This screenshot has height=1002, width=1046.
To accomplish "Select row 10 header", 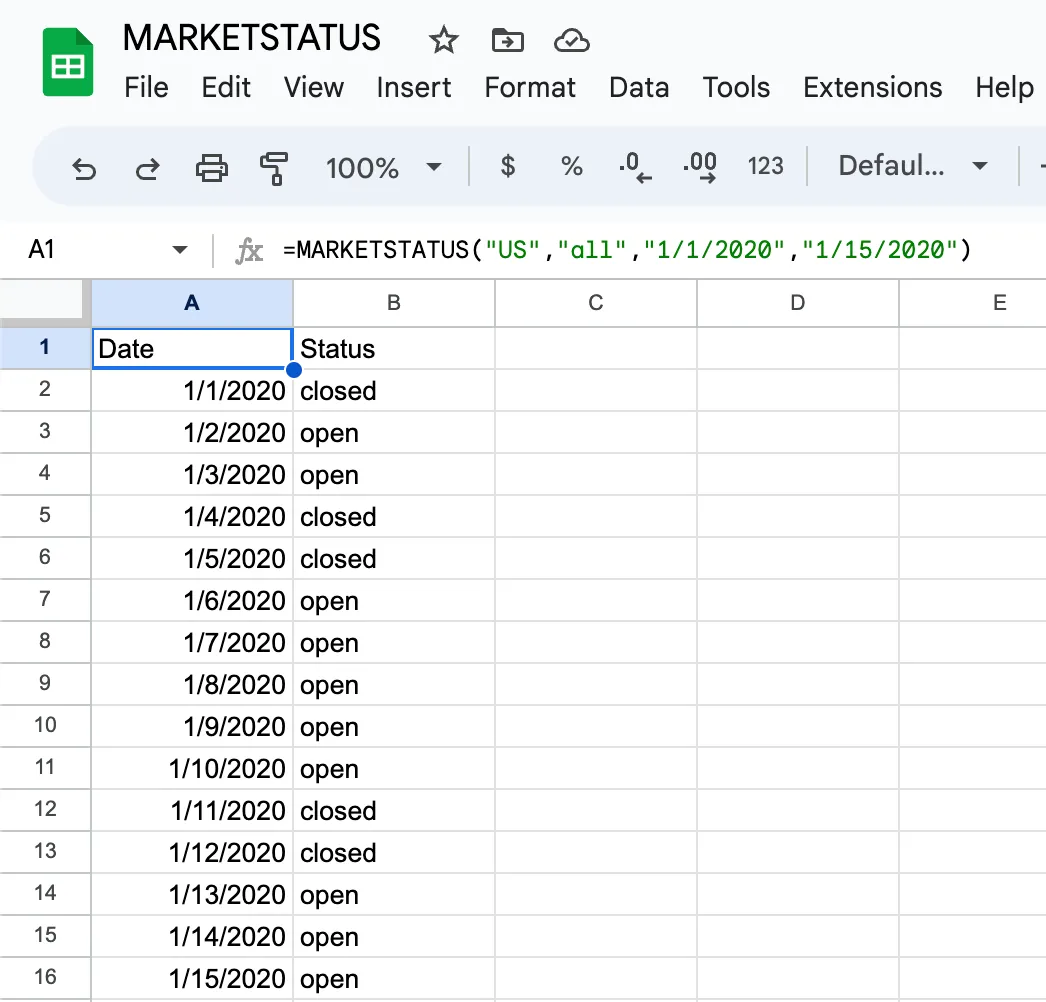I will (x=45, y=726).
